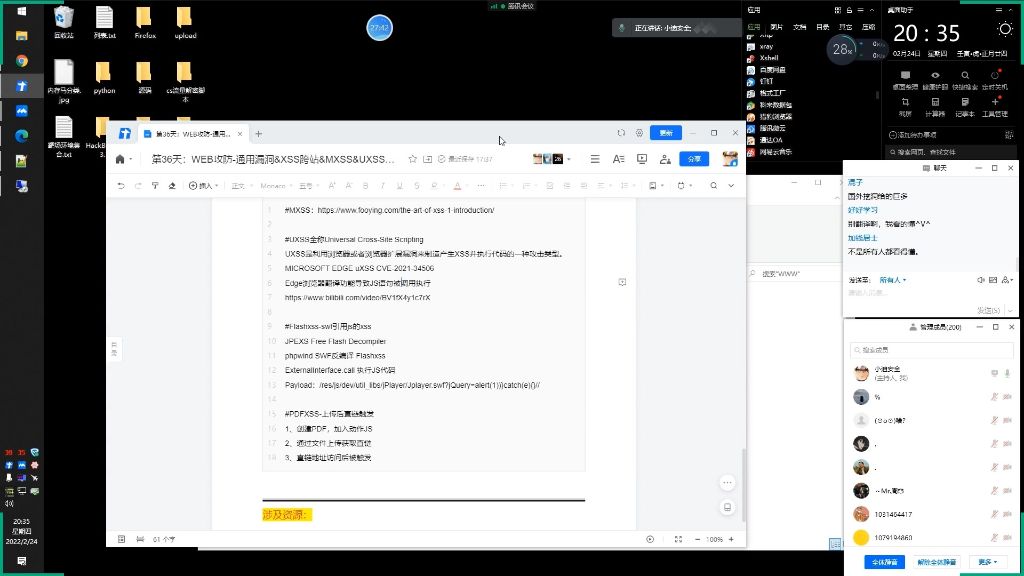Select the 压缩 tab in app panel

(x=869, y=27)
